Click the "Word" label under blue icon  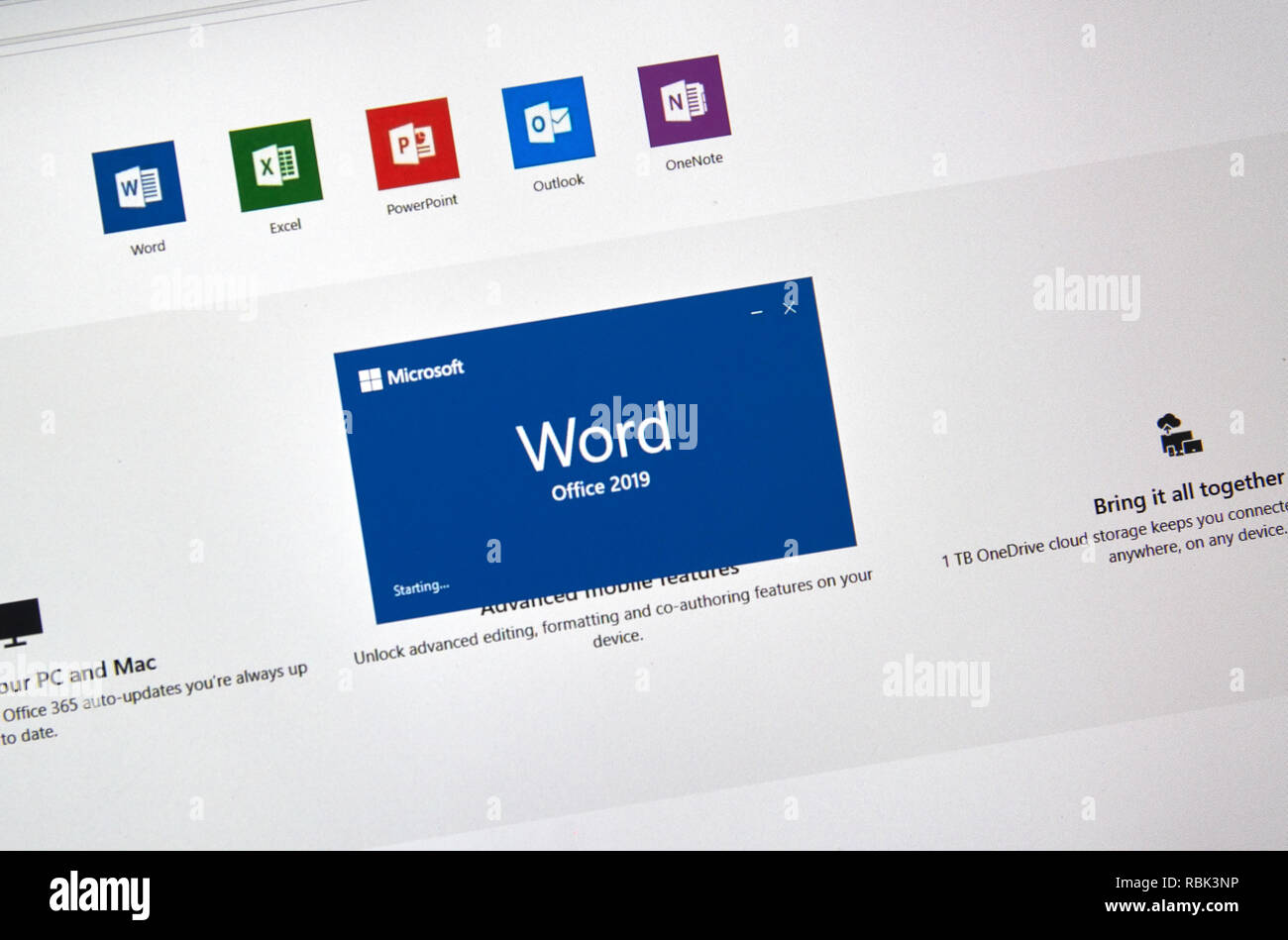coord(148,248)
